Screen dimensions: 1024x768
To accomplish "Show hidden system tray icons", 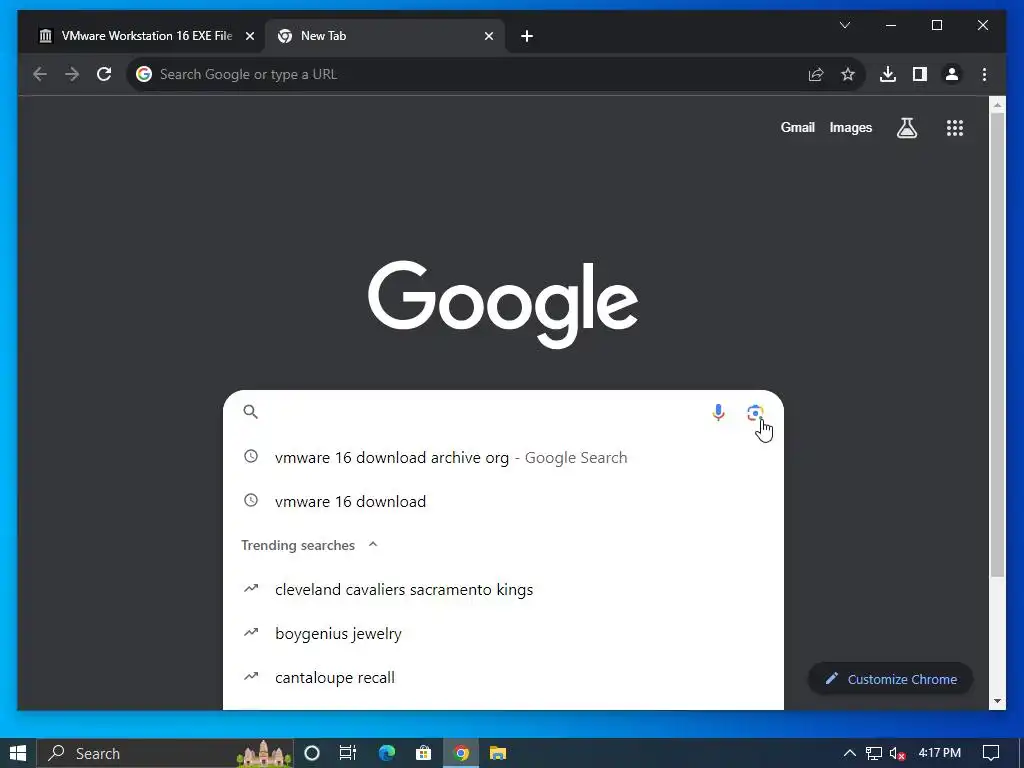I will [x=850, y=753].
